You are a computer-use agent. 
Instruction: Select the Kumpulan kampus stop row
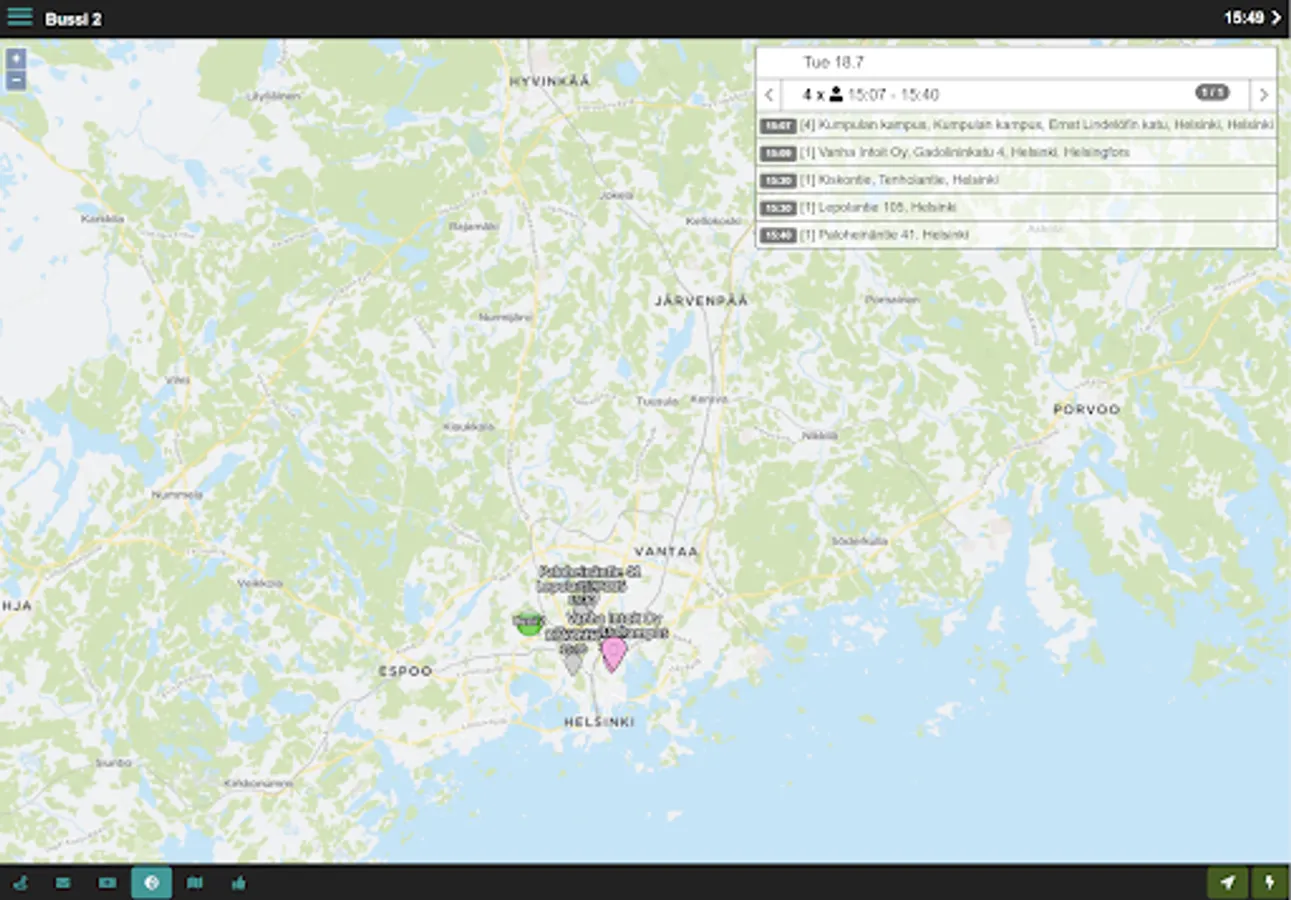(1016, 125)
